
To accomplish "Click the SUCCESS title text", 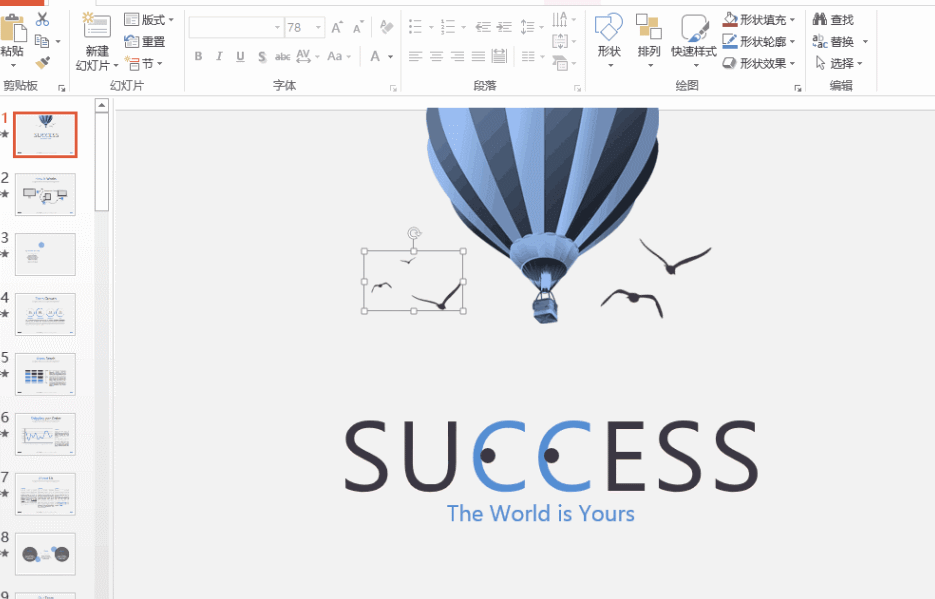I will (551, 456).
